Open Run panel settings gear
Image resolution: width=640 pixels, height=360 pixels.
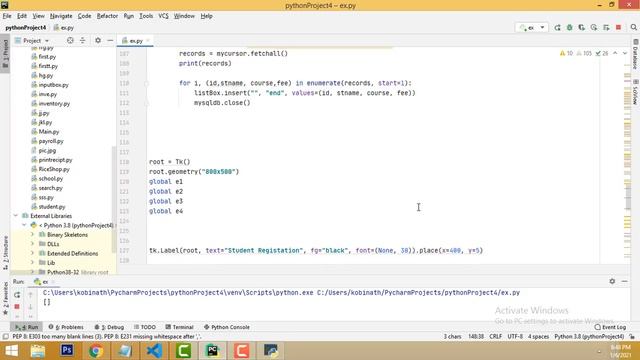click(612, 281)
